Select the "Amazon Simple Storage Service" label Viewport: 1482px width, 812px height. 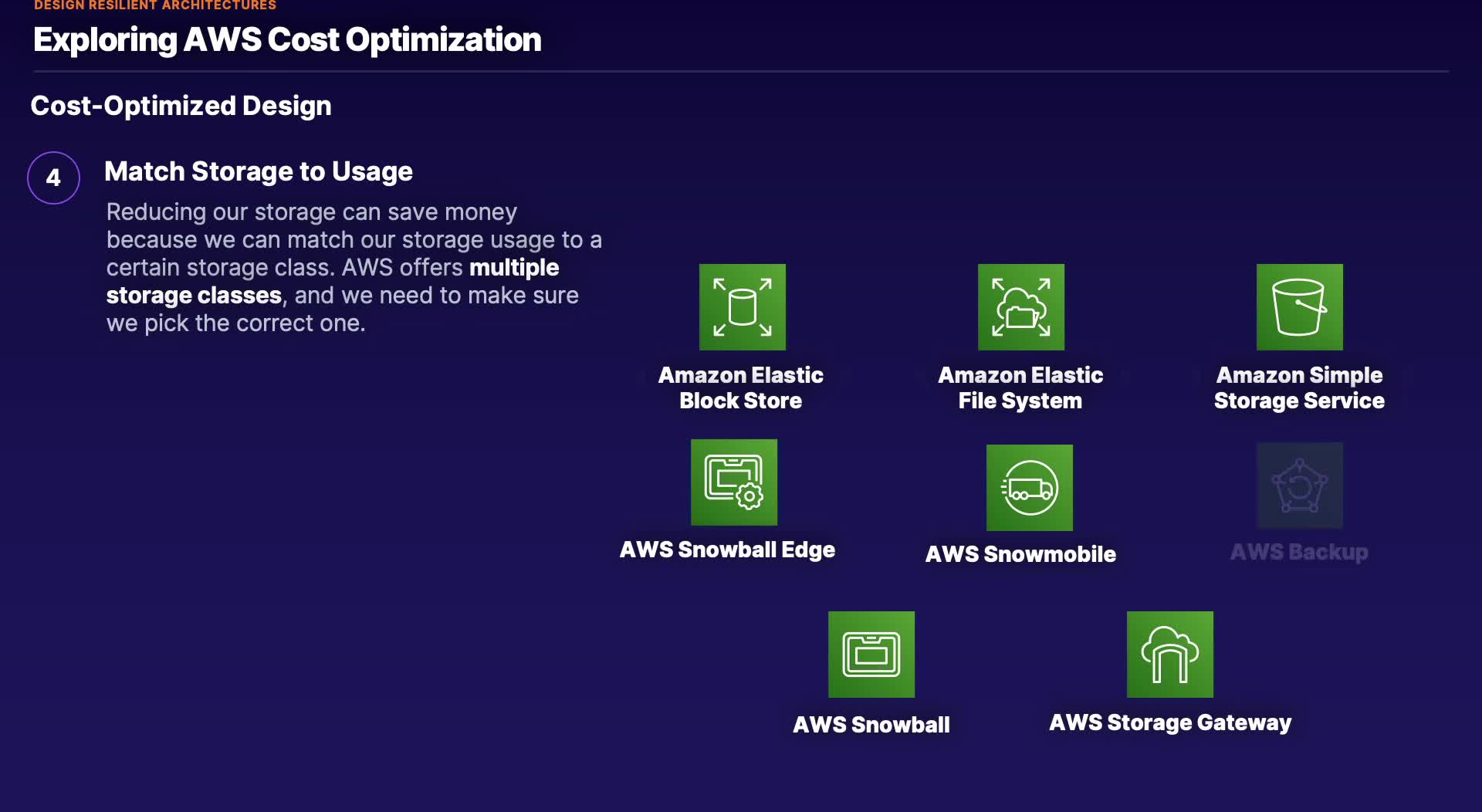[x=1299, y=387]
